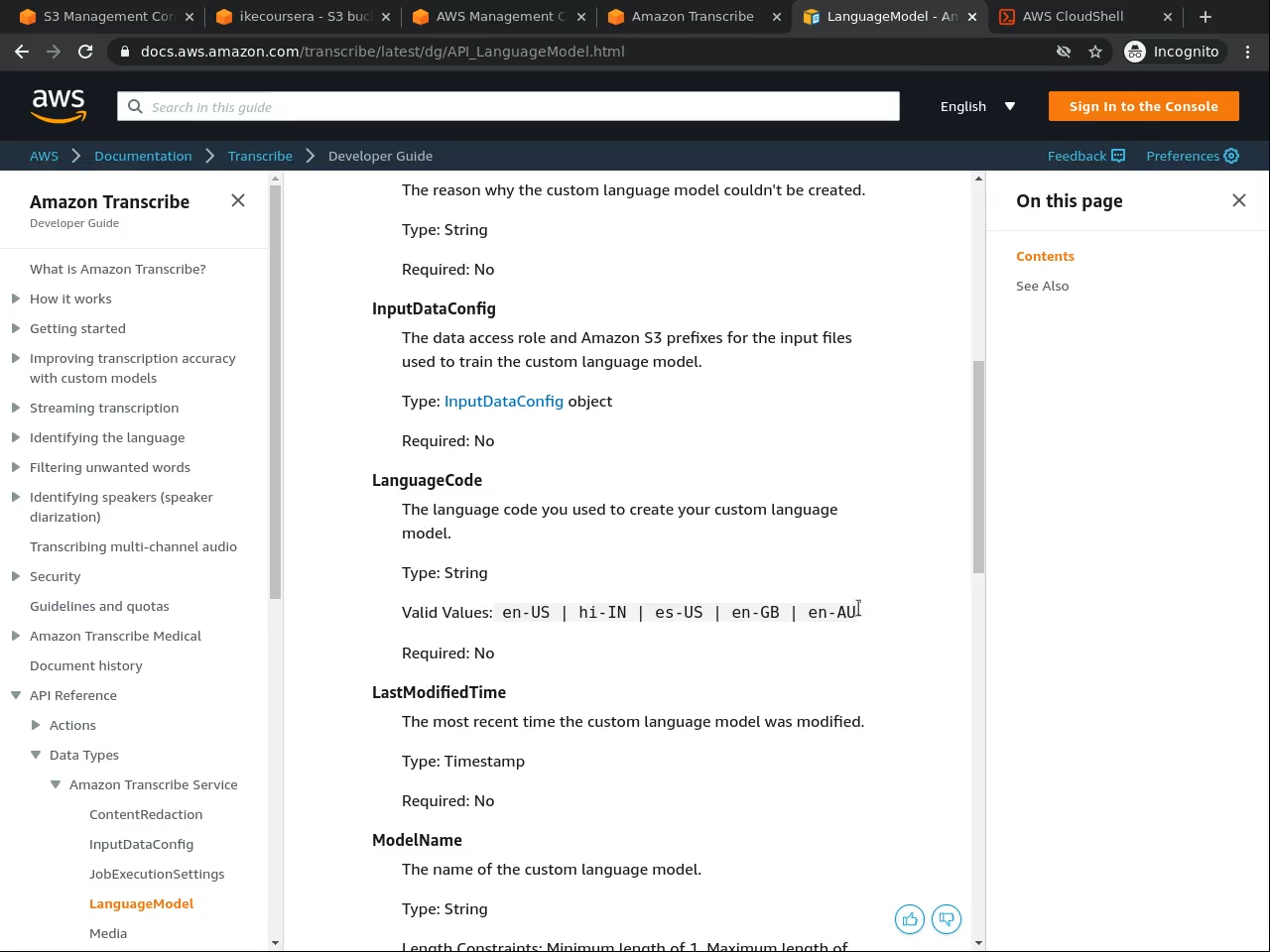The image size is (1270, 952).
Task: View site information via the lock icon
Action: click(125, 52)
